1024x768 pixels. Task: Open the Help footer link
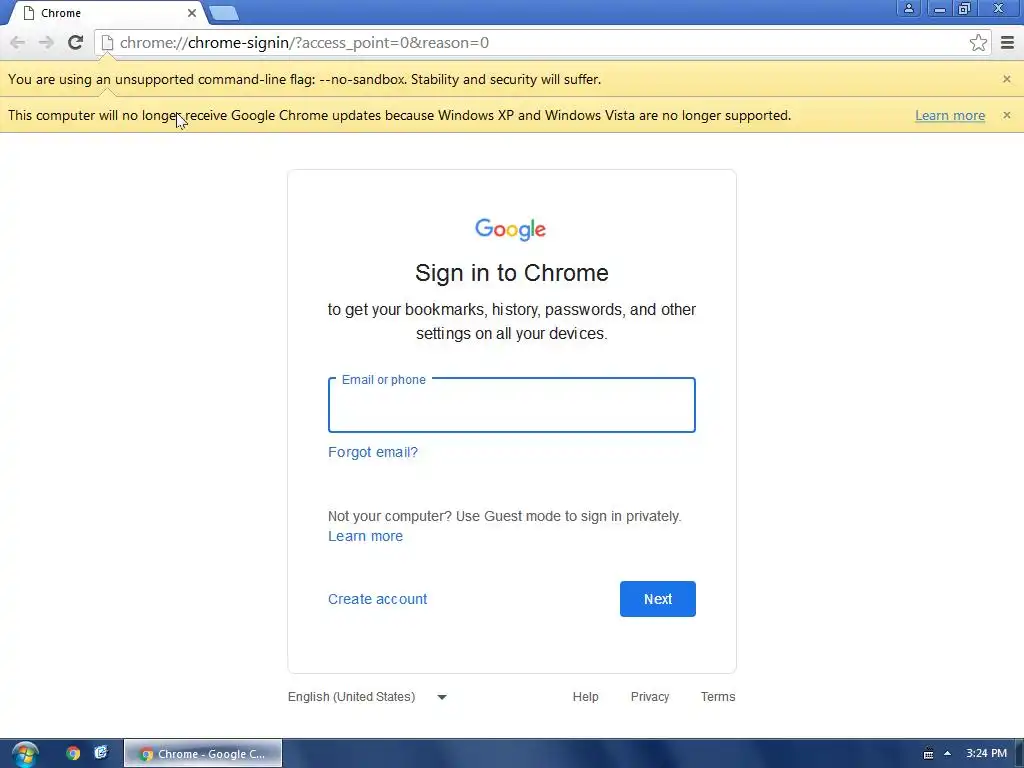(x=585, y=697)
